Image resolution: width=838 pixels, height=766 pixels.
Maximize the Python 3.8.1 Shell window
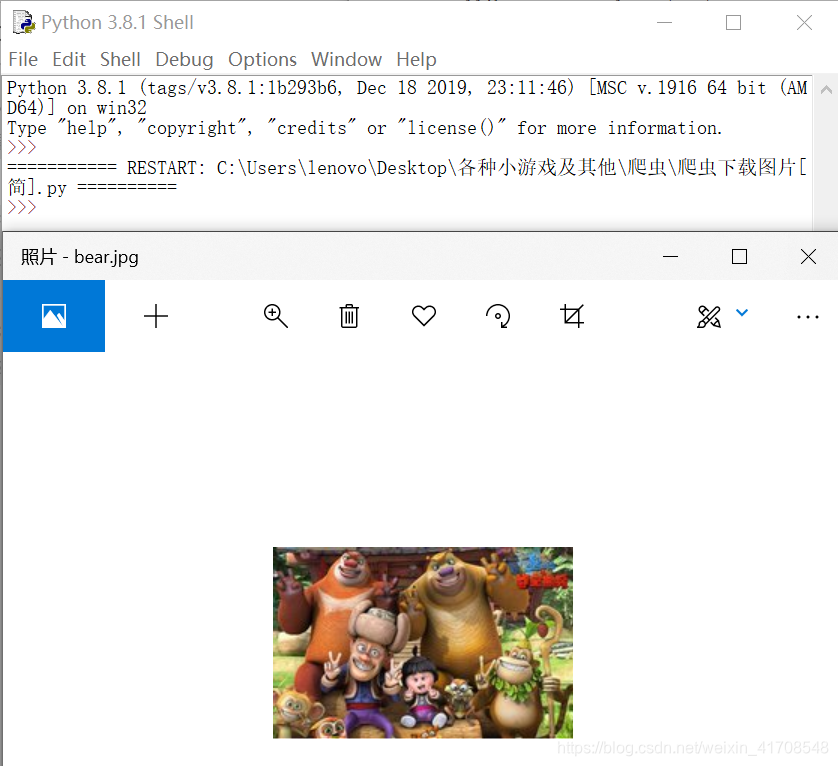(733, 22)
